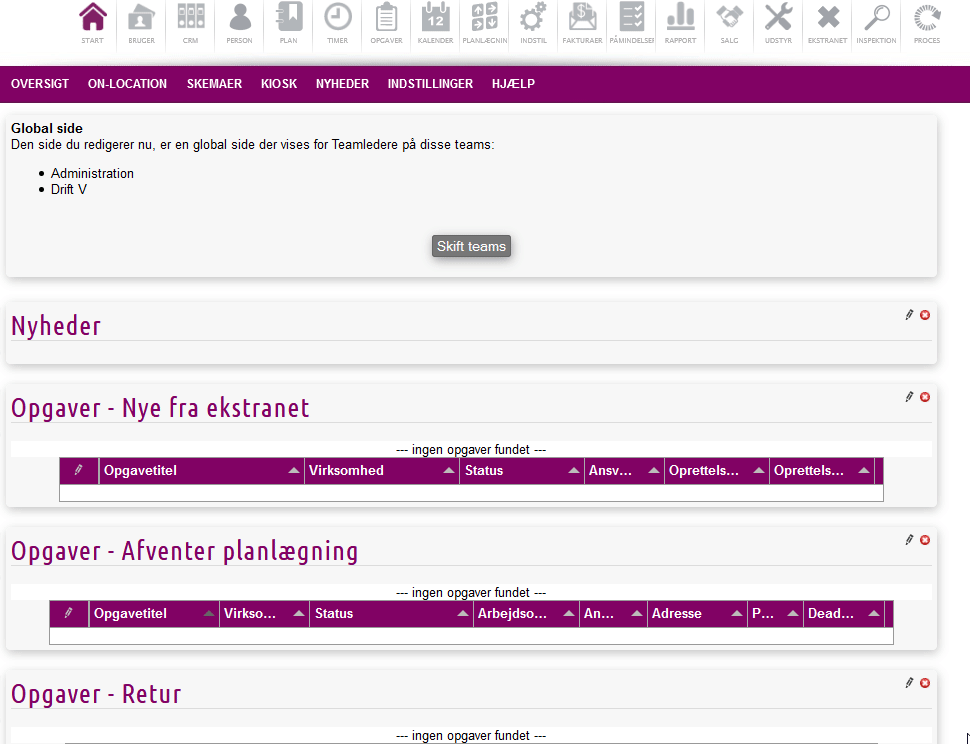Open the Kalender icon

coord(435,20)
